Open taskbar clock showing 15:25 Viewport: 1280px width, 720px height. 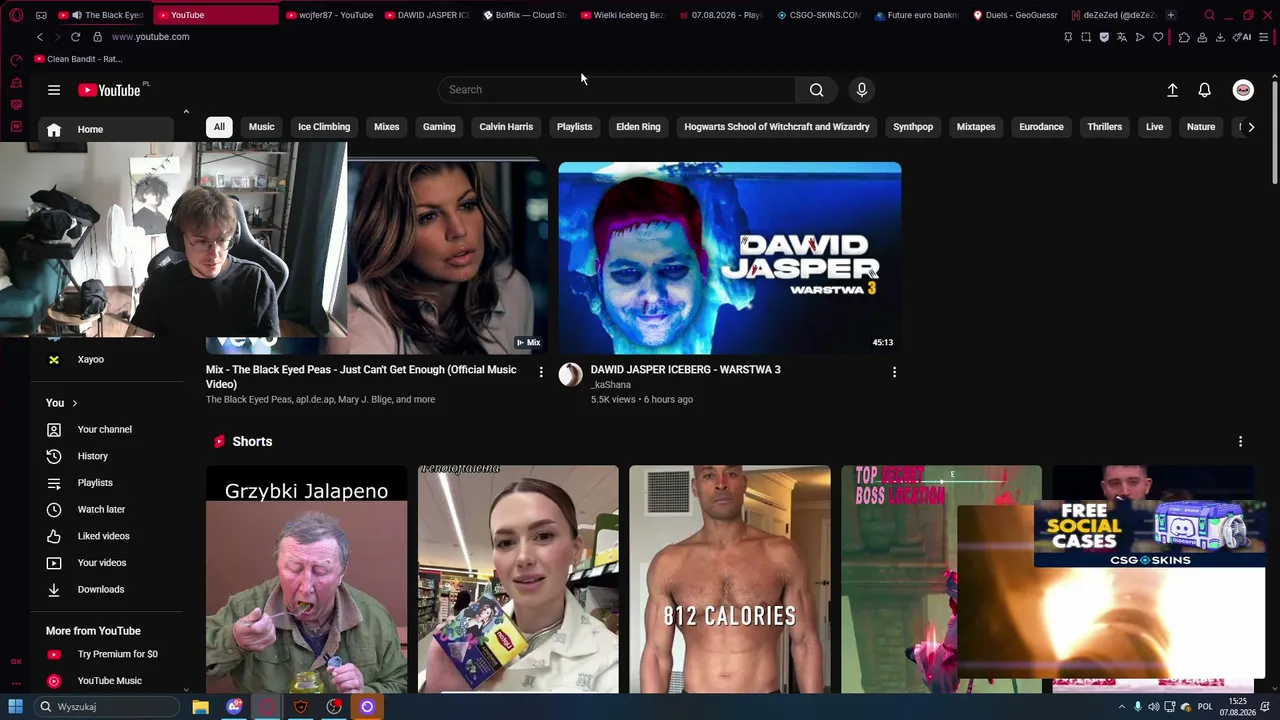pos(1237,707)
